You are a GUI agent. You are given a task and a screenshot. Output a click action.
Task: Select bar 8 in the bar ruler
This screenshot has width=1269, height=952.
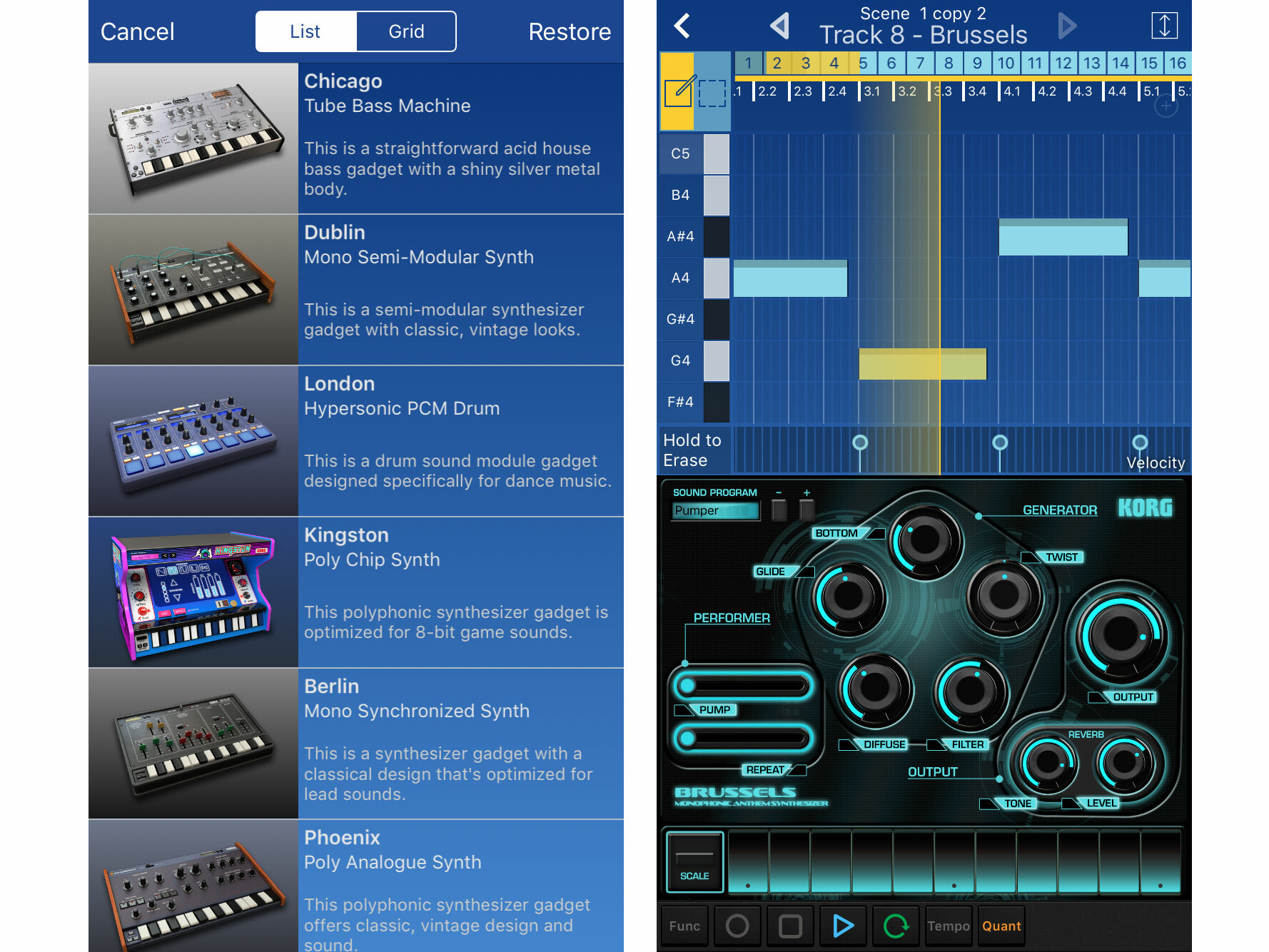tap(949, 63)
